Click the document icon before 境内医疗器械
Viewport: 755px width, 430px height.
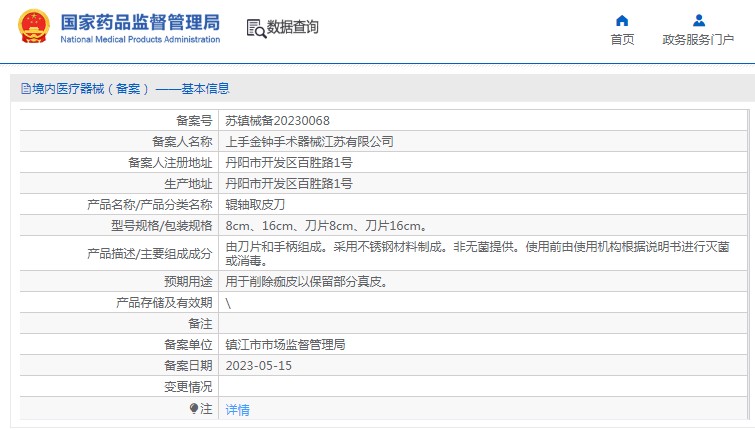coord(26,89)
